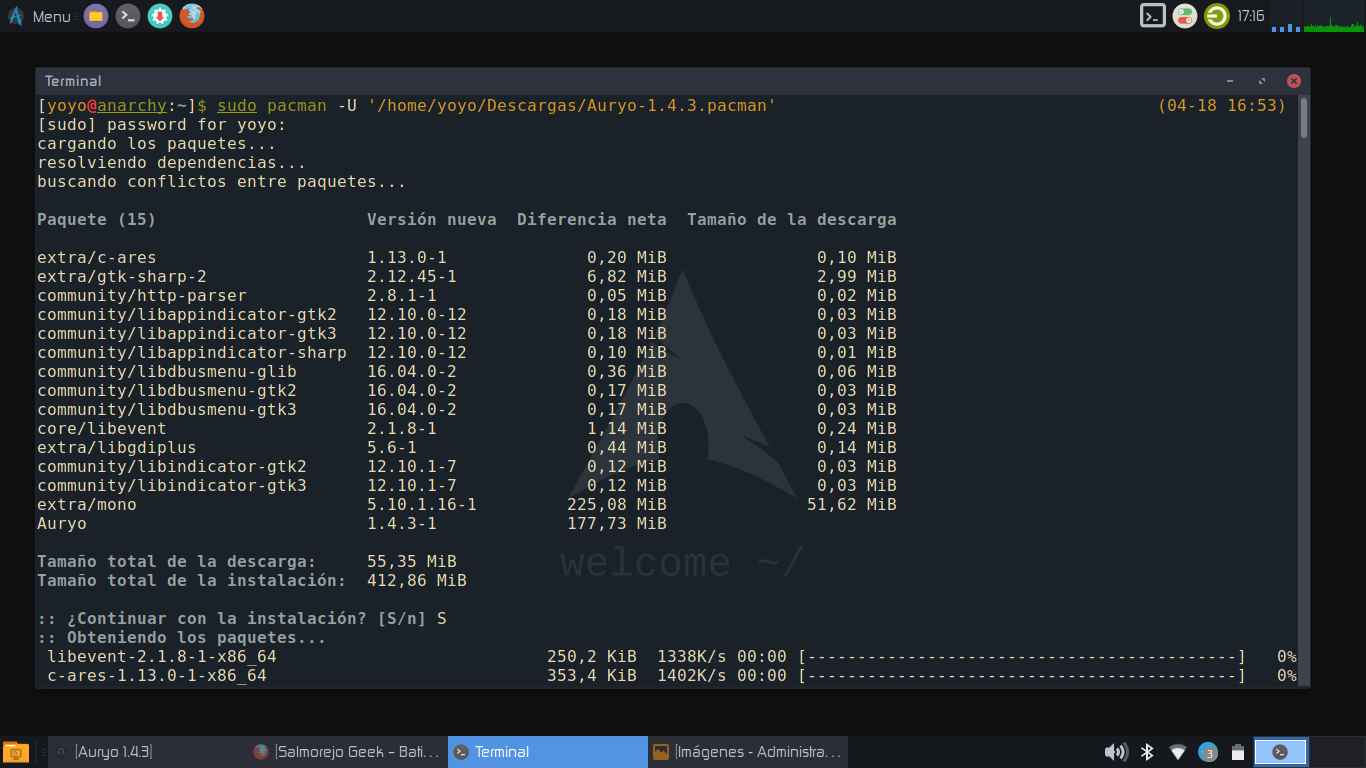Click the Terminal taskbar button
The width and height of the screenshot is (1366, 768).
pyautogui.click(x=547, y=752)
